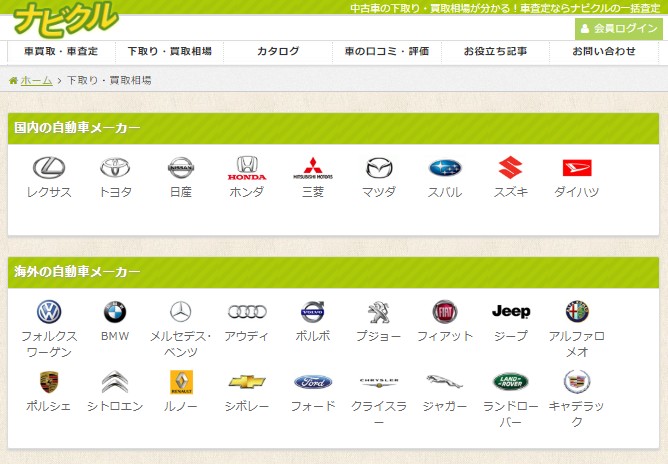Click the Volkswagen VW logo
Viewport: 668px width, 464px height.
[x=49, y=311]
